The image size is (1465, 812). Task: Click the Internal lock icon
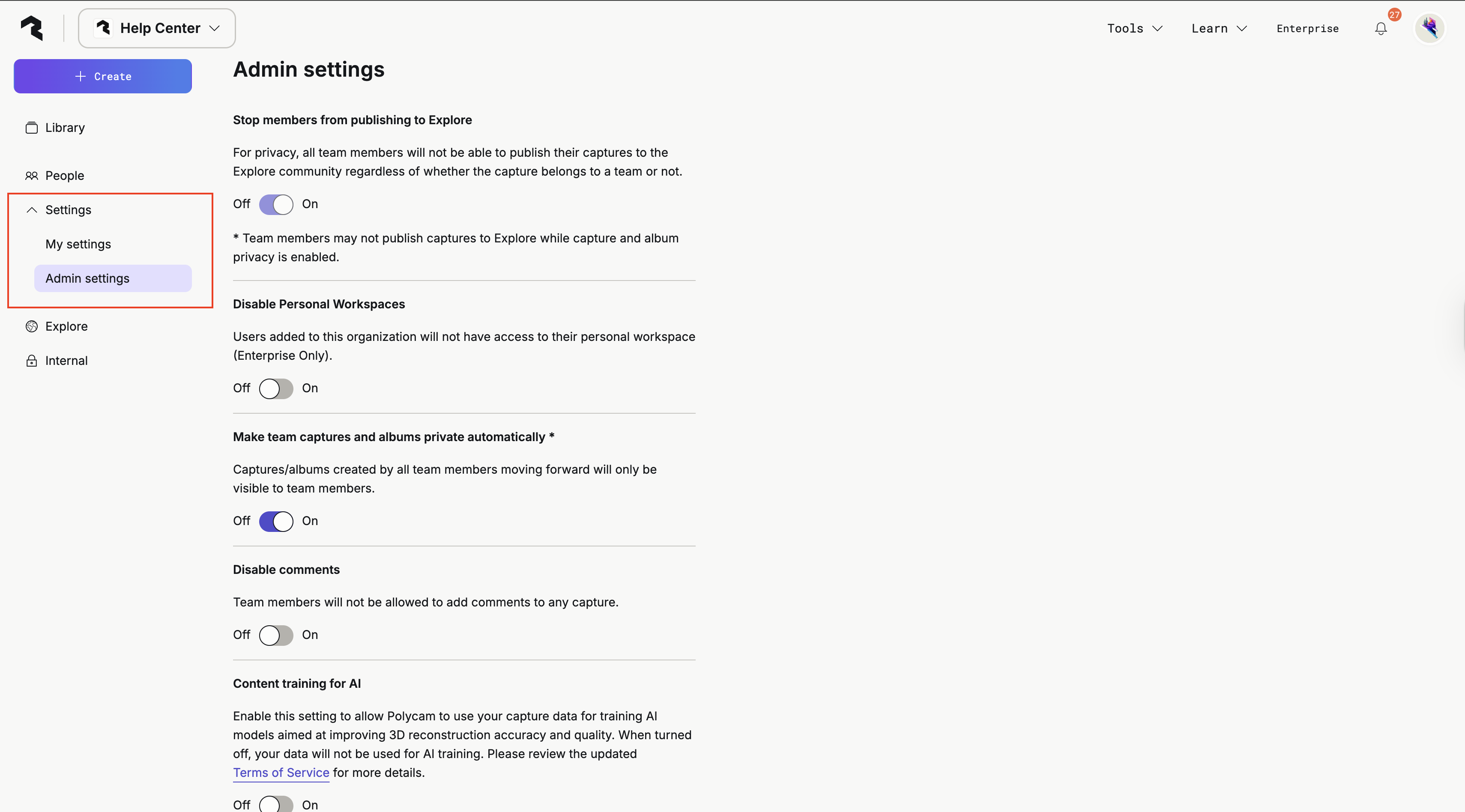[x=32, y=361]
